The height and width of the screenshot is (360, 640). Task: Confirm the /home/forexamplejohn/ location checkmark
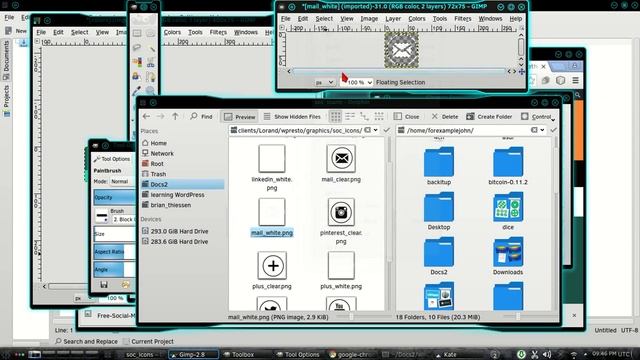(x=553, y=130)
